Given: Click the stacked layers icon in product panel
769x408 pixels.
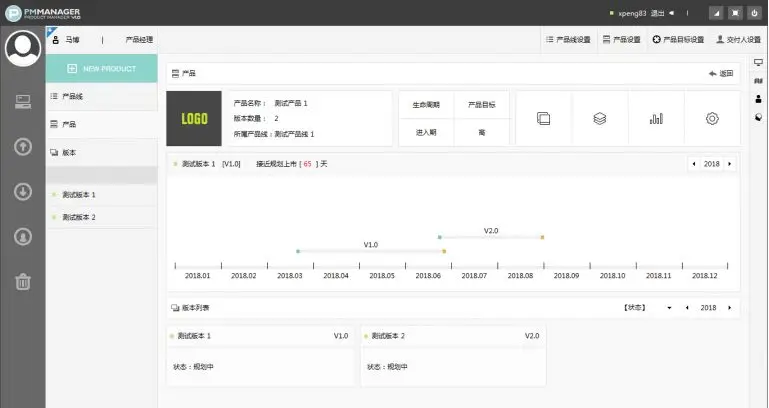Looking at the screenshot, I should [599, 118].
